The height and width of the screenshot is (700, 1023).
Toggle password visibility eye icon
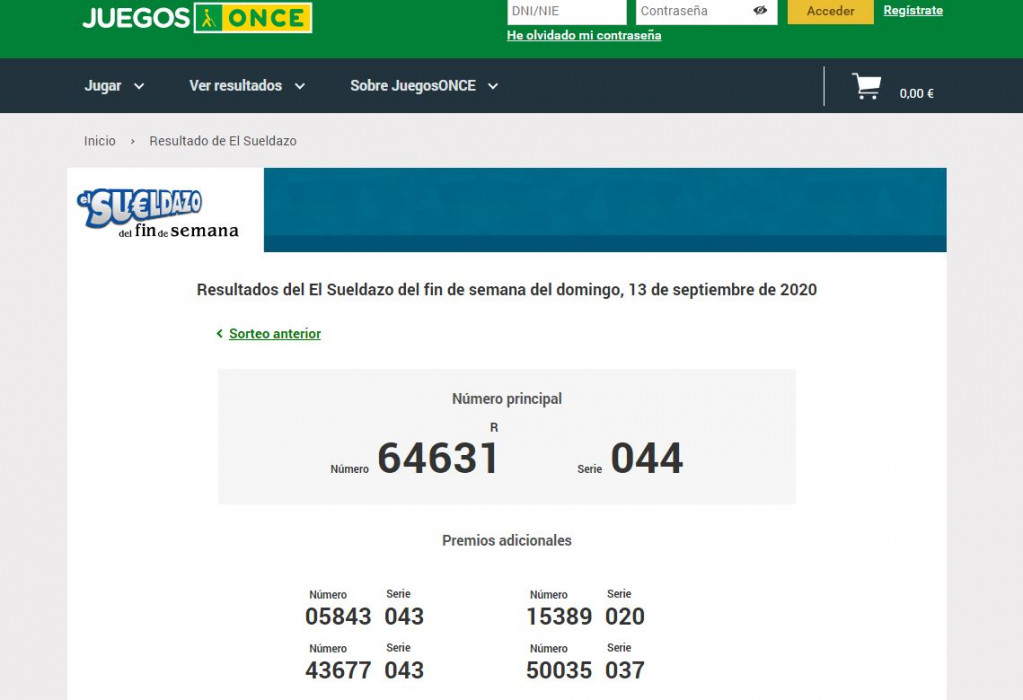(x=760, y=10)
